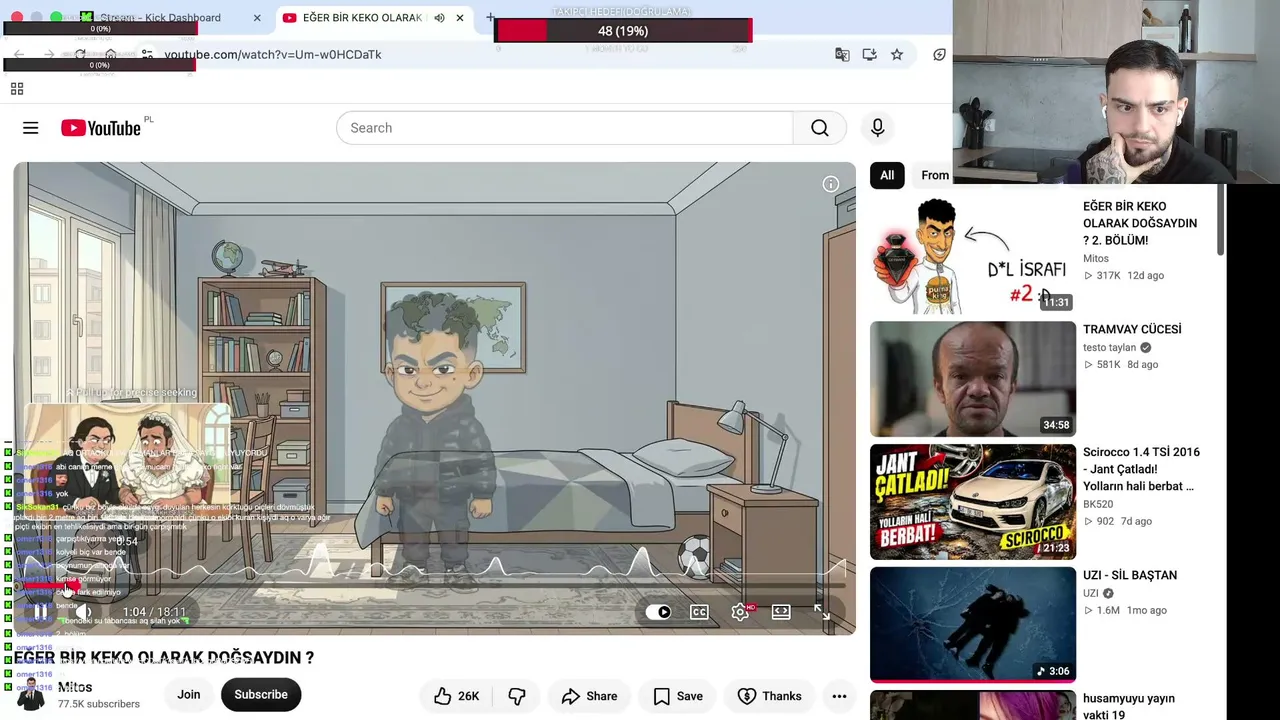Click the '77.5K subscribers' text
1280x720 pixels.
(x=99, y=704)
